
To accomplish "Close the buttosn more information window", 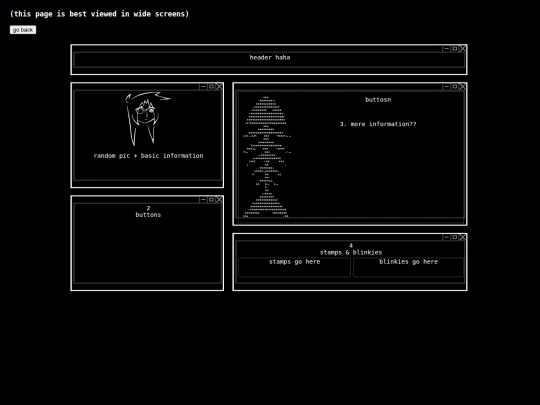I will tap(463, 86).
